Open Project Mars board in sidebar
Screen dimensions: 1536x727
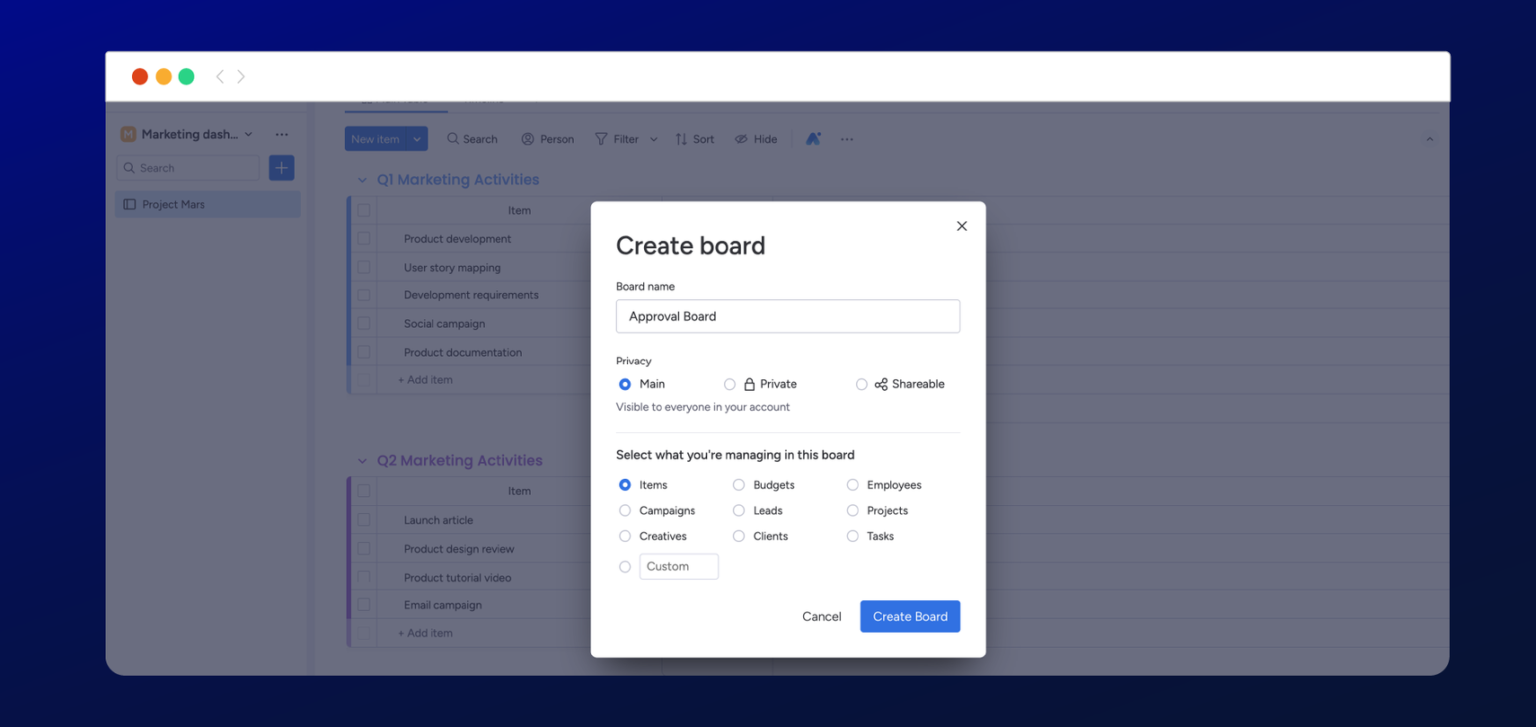click(208, 204)
